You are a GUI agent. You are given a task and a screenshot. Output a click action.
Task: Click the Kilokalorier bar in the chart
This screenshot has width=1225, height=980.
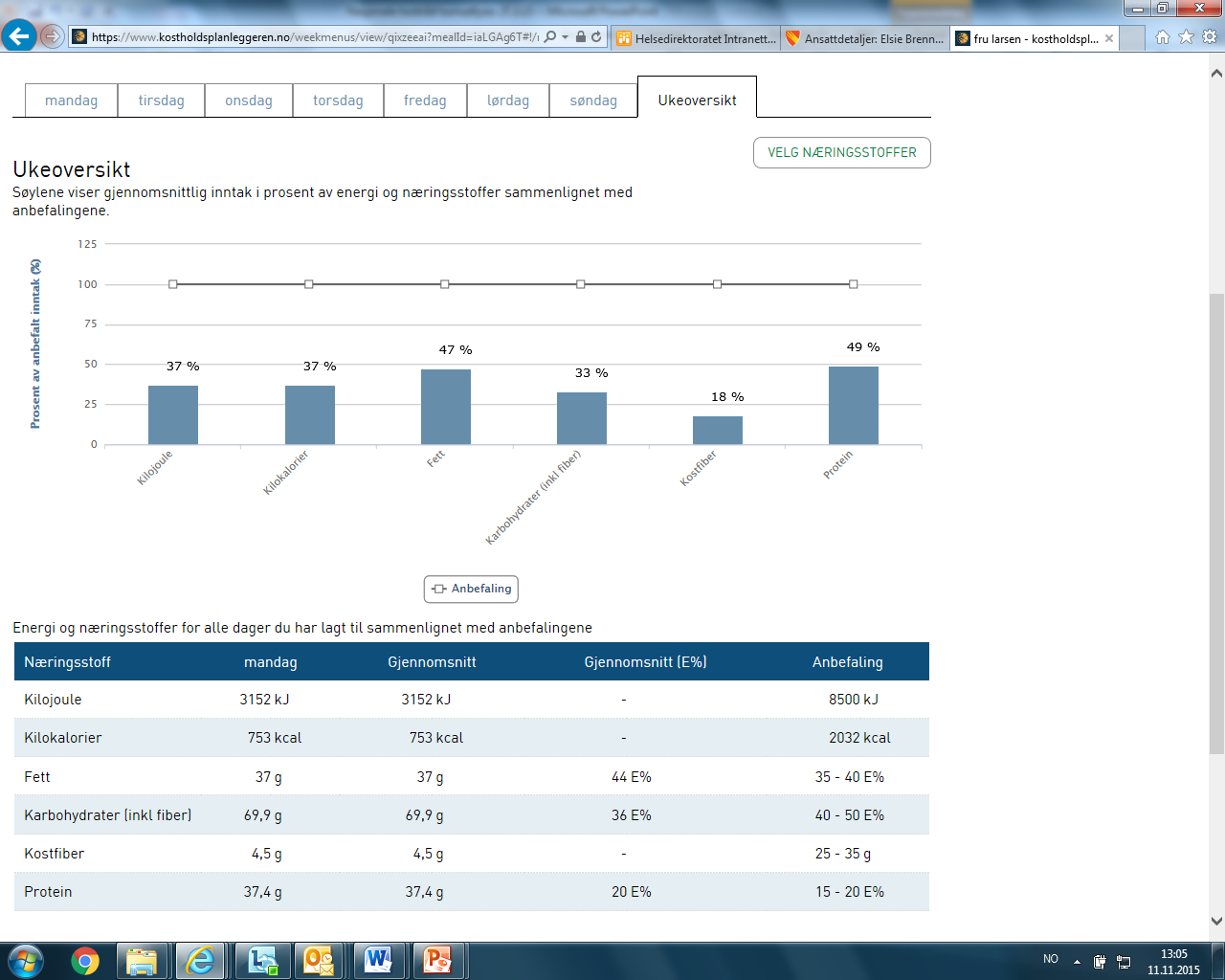[310, 414]
